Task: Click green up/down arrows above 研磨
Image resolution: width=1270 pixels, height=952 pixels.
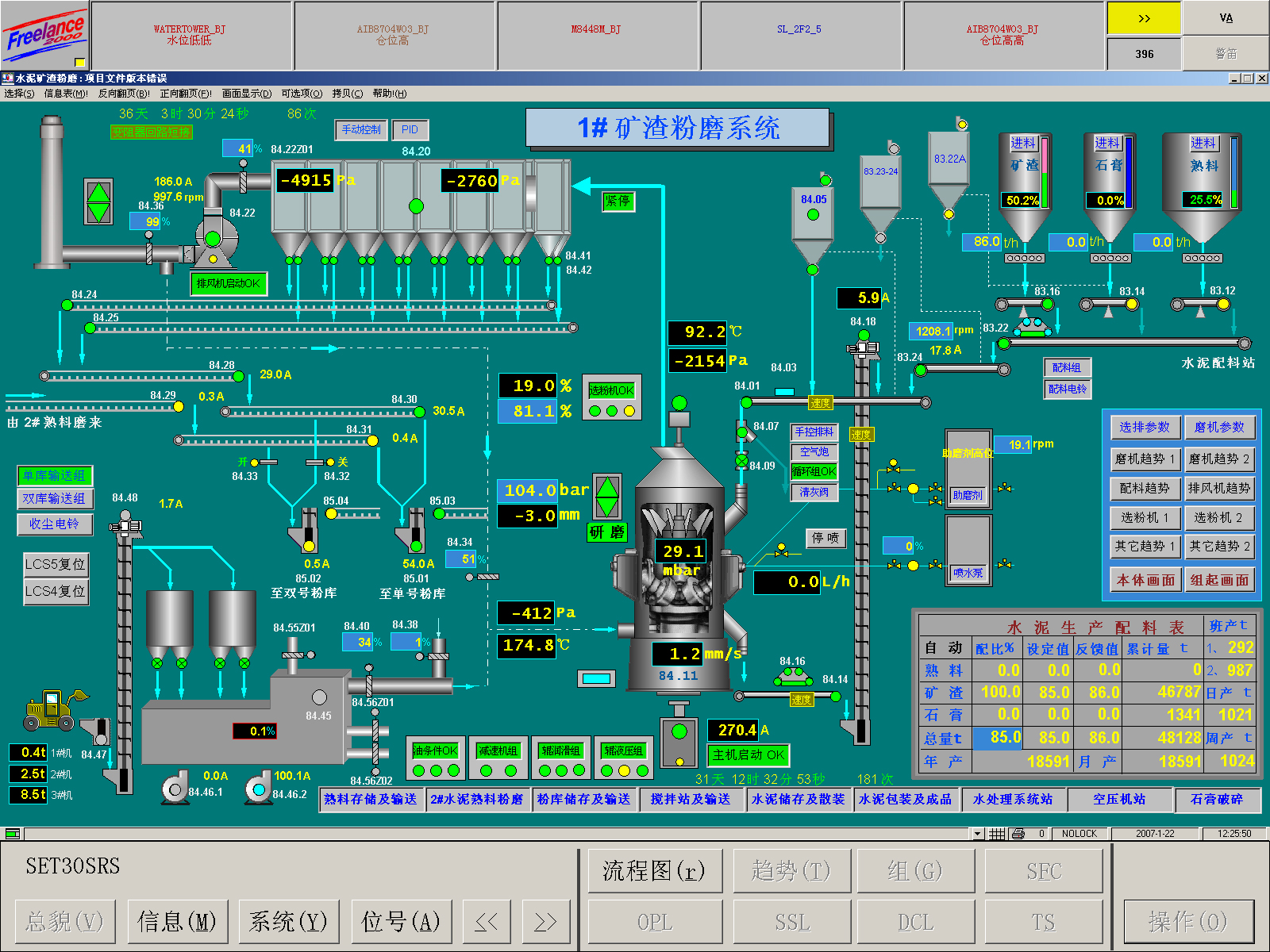Action: coord(607,497)
